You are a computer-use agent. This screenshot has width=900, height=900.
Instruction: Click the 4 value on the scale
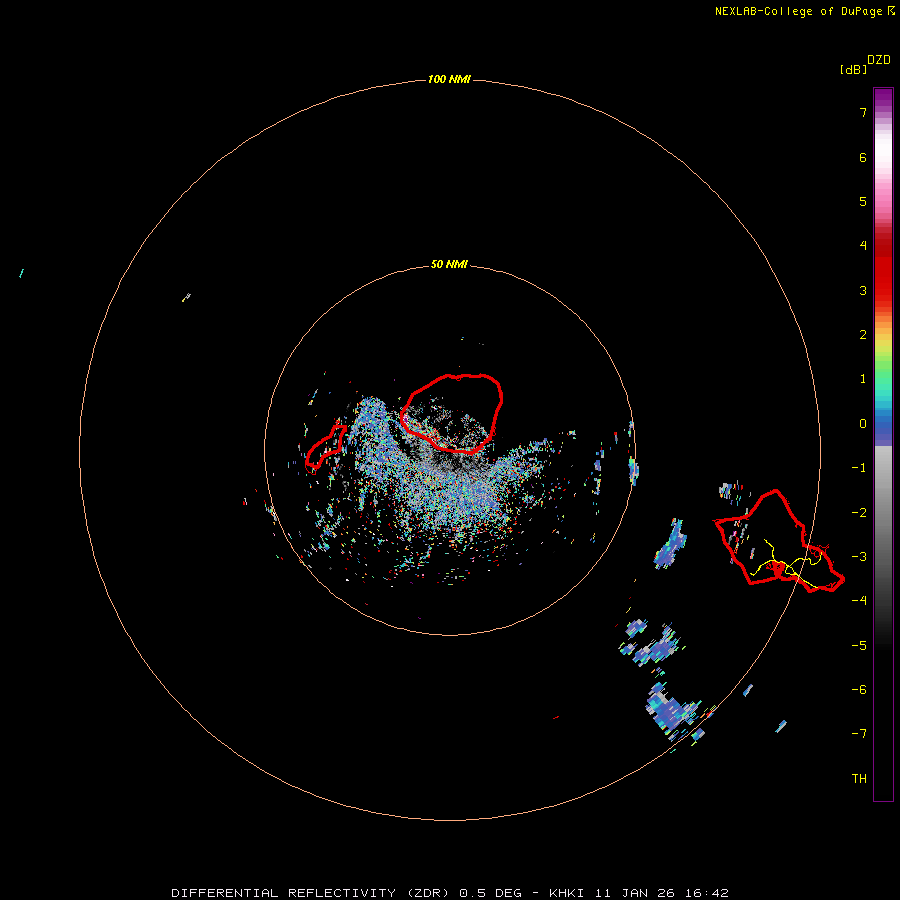tap(863, 246)
